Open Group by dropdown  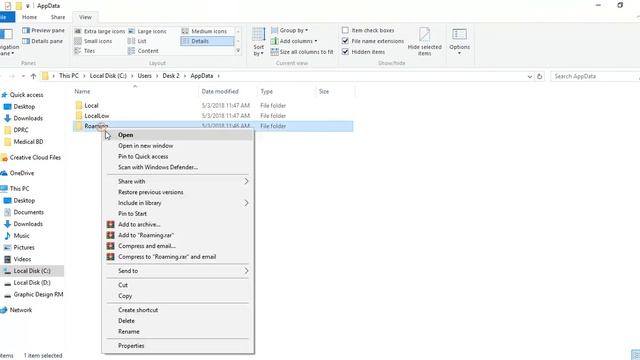(x=290, y=30)
